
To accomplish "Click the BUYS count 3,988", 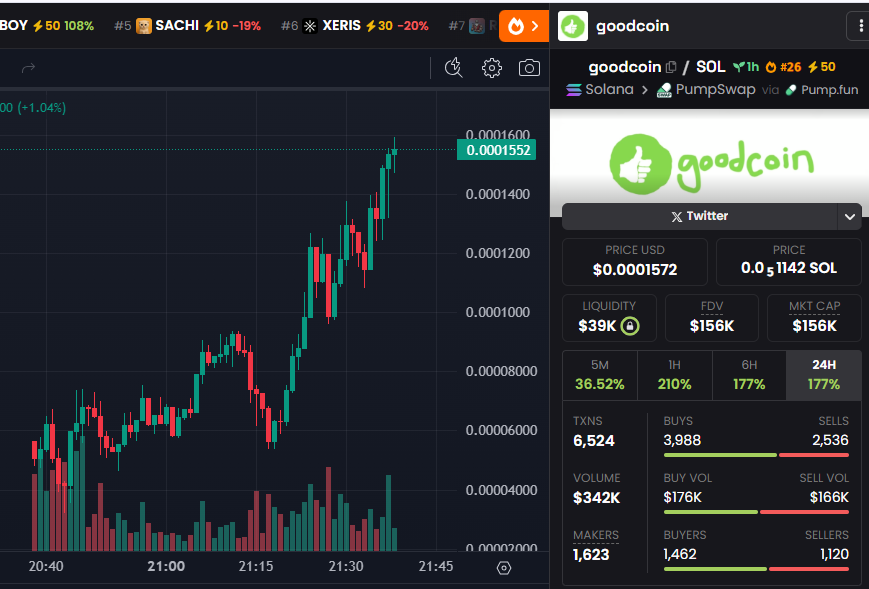I will coord(682,441).
